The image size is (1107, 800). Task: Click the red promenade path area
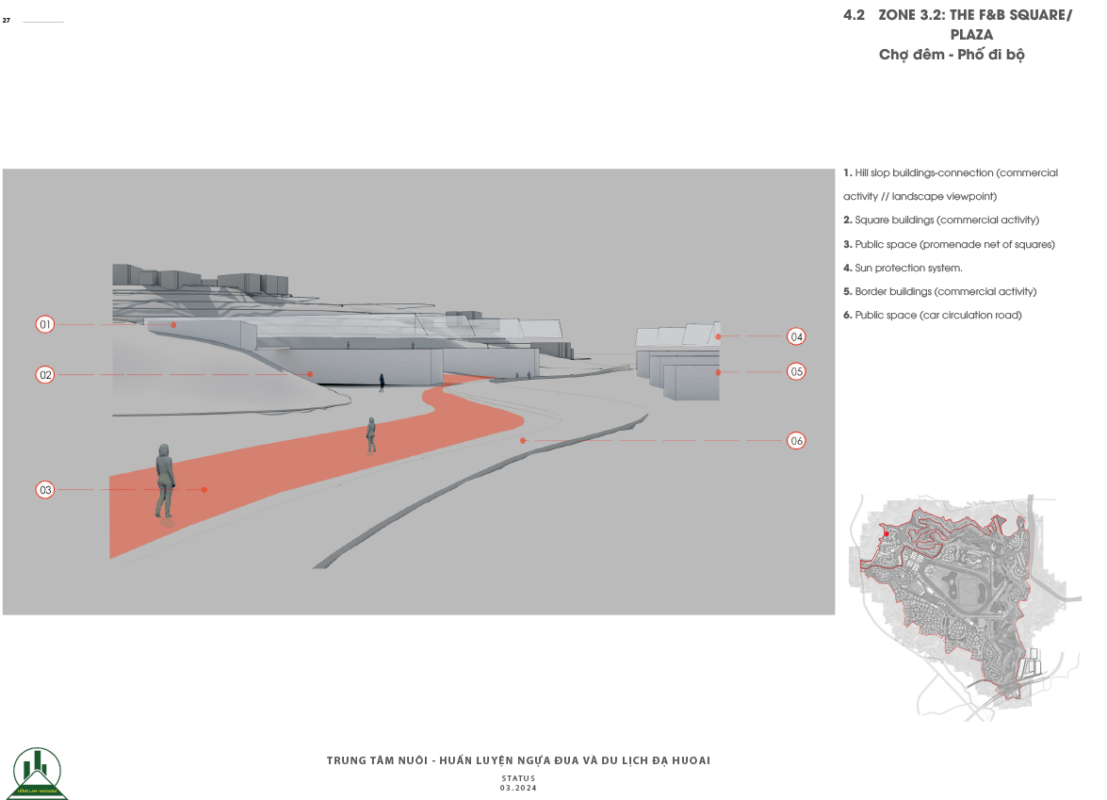[300, 470]
